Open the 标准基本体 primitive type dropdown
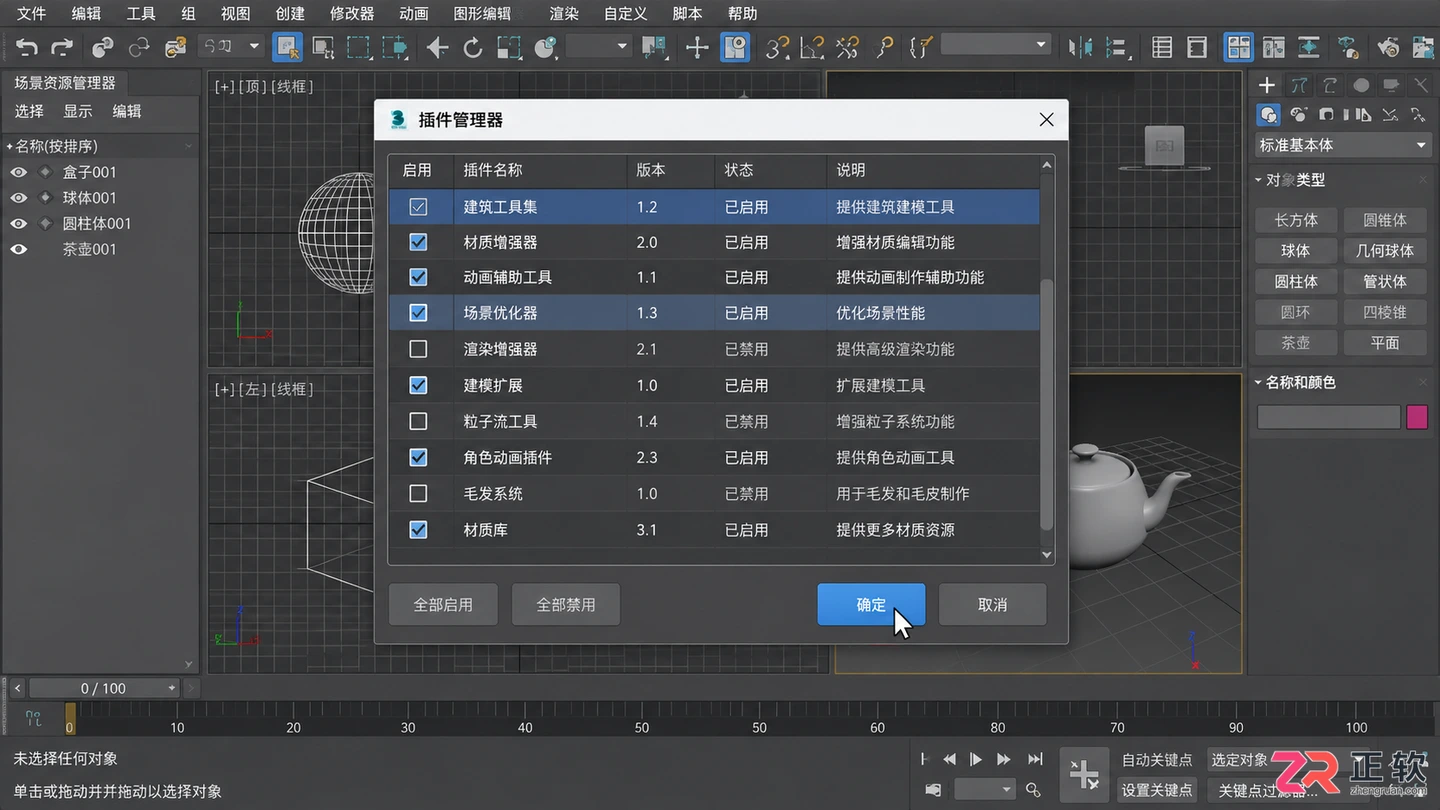1440x810 pixels. coord(1343,145)
